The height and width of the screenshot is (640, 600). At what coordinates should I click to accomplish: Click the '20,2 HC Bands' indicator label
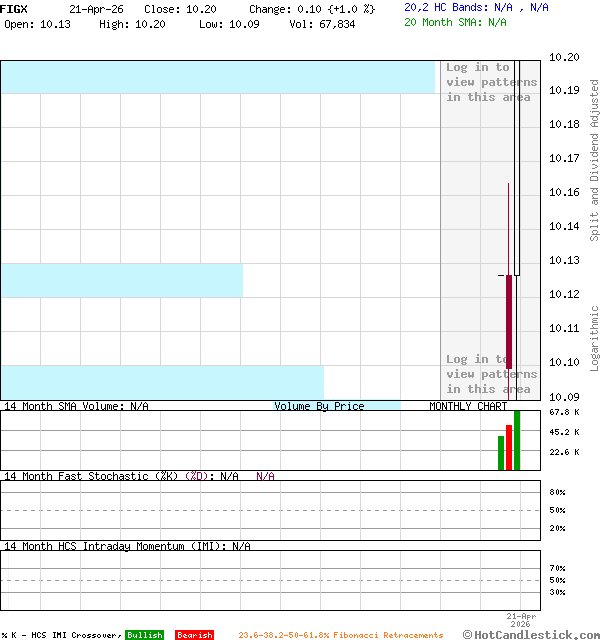coord(444,7)
